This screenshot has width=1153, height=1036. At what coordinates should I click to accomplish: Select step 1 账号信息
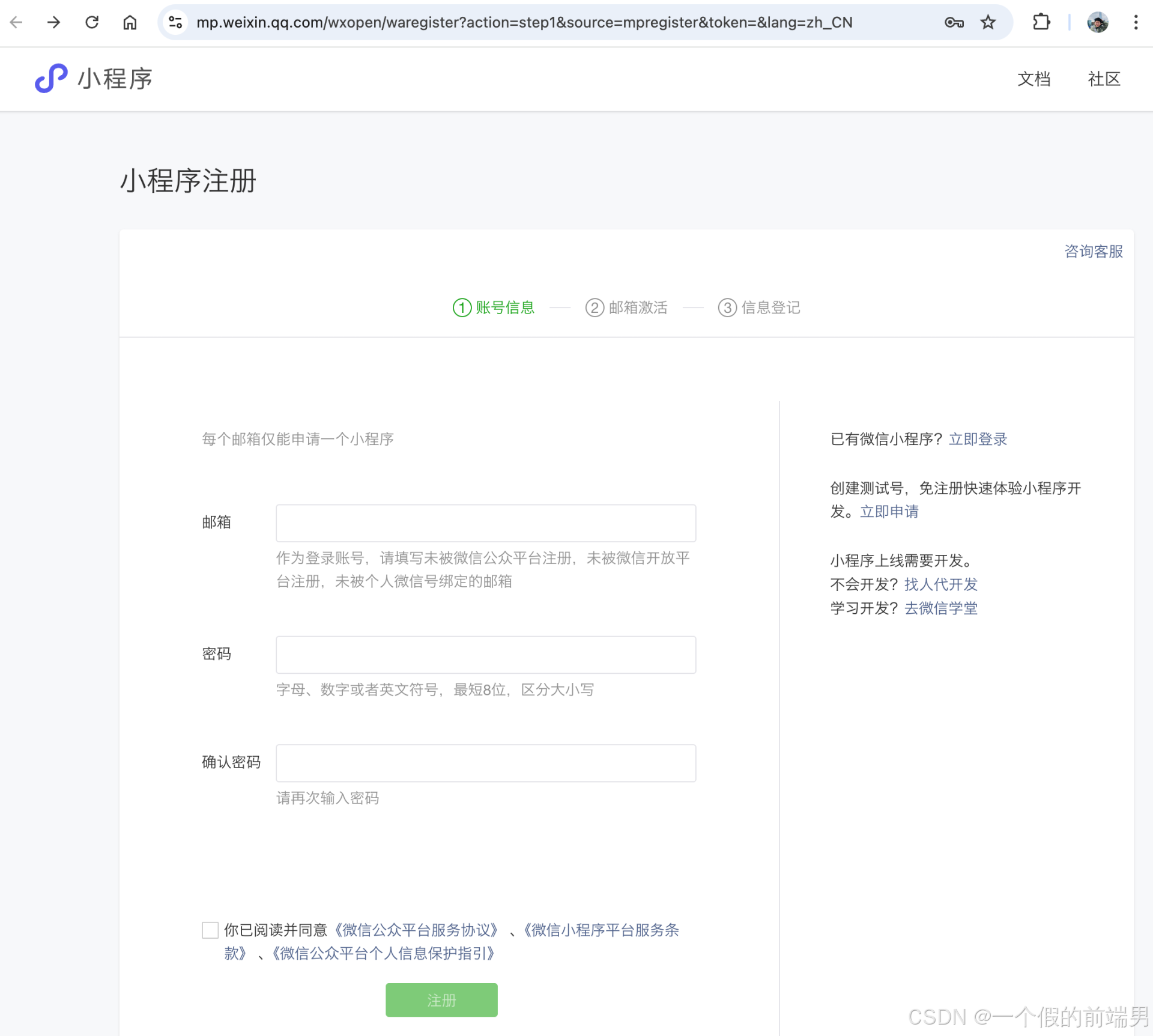(493, 307)
